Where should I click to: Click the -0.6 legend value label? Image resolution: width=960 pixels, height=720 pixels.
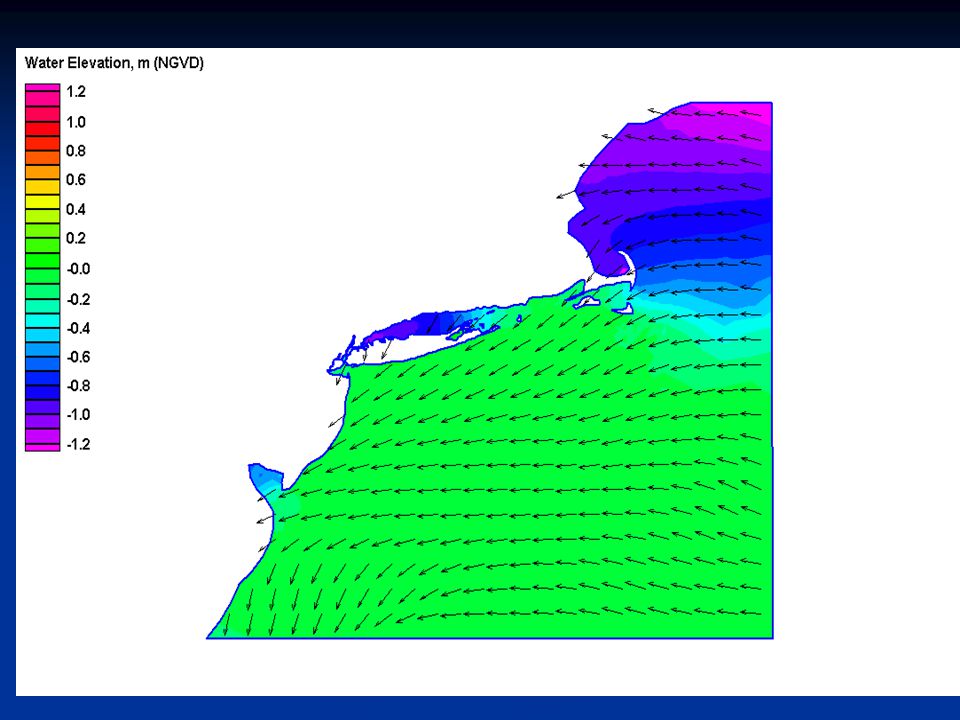[x=78, y=357]
